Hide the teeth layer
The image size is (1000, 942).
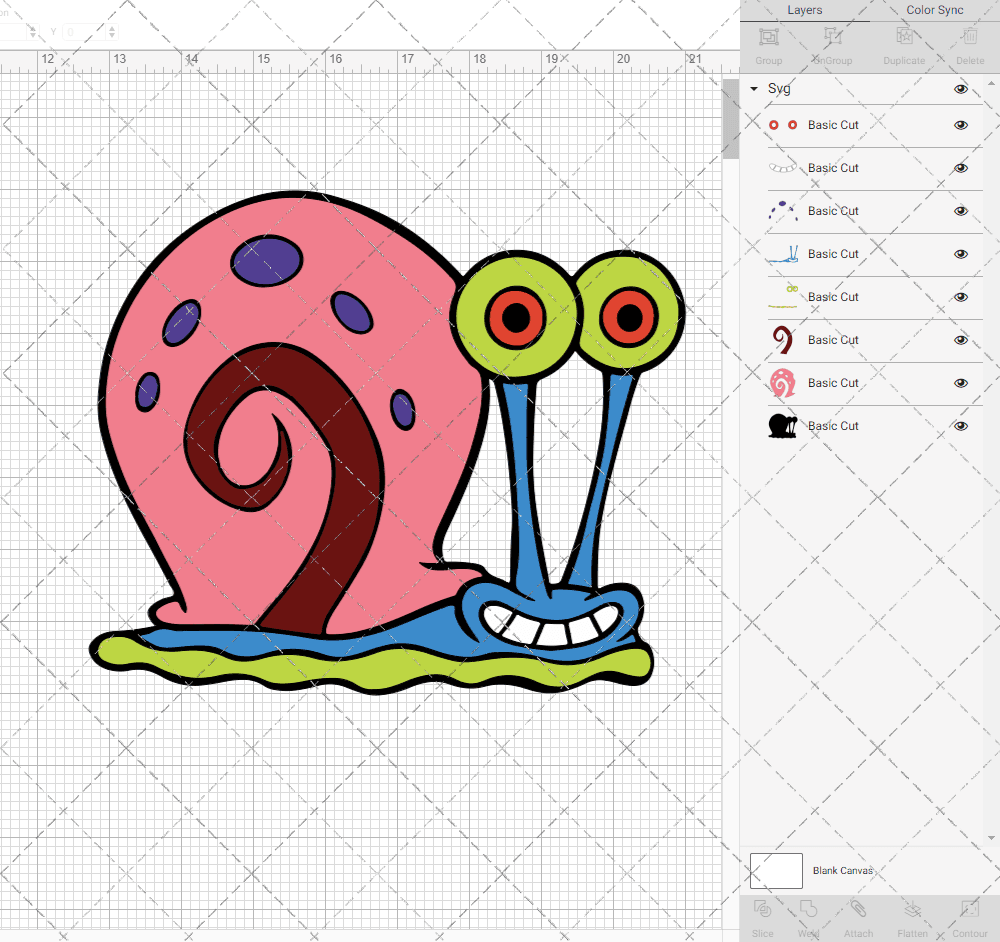click(x=960, y=168)
